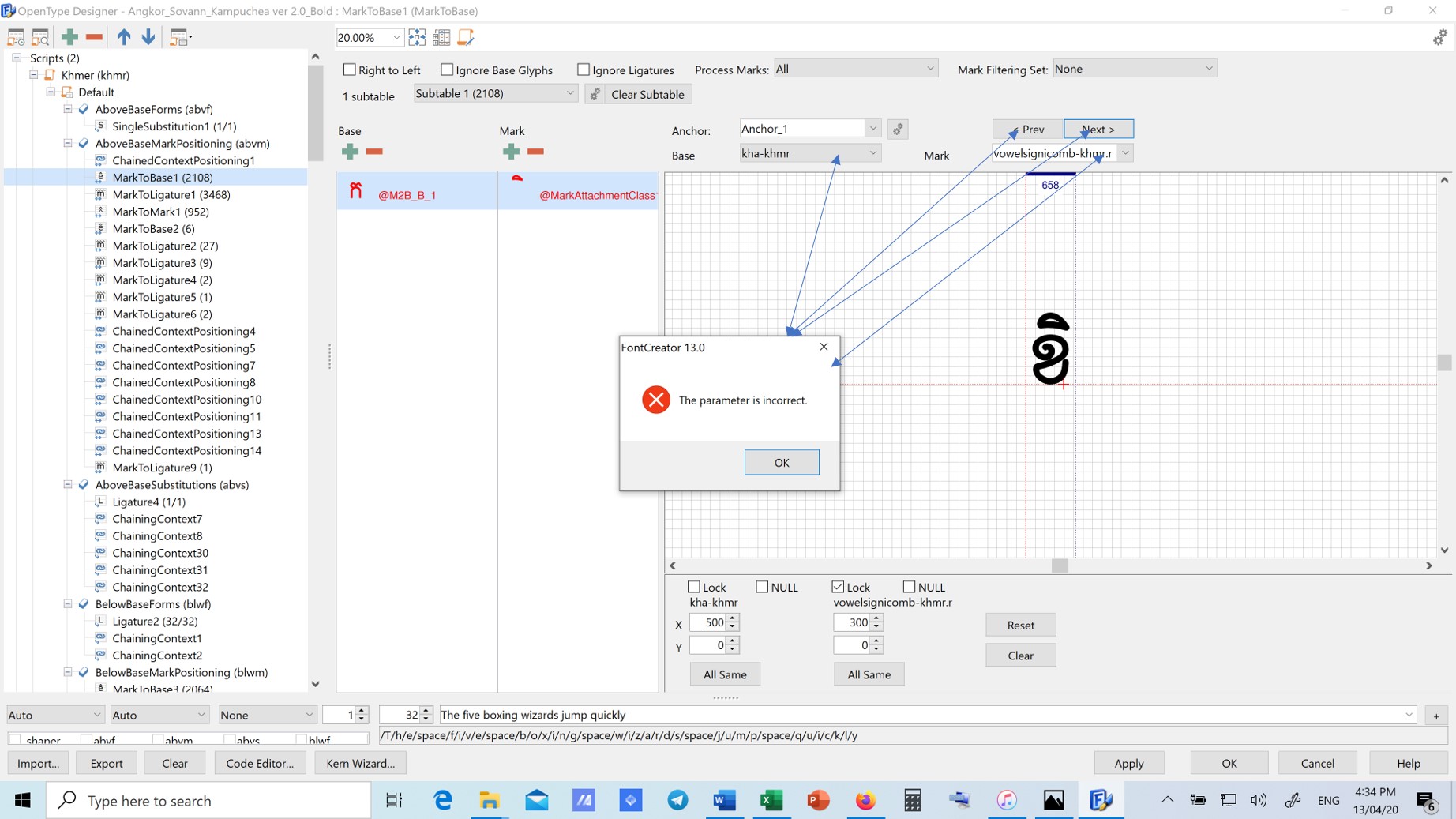The height and width of the screenshot is (819, 1456).
Task: Toggle the shaper feature checkbox
Action: [15, 740]
